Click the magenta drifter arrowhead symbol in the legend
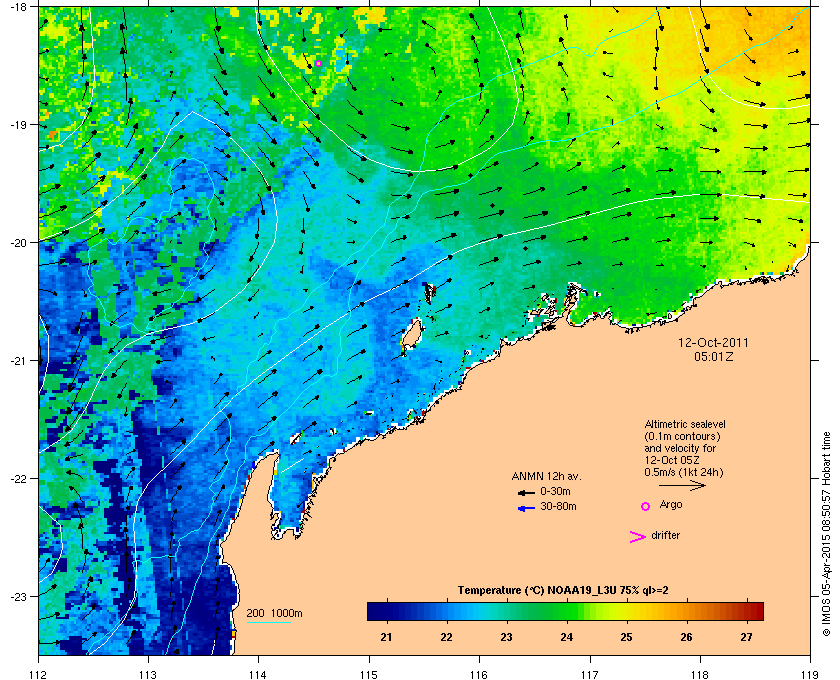This screenshot has width=840, height=680. (x=638, y=537)
